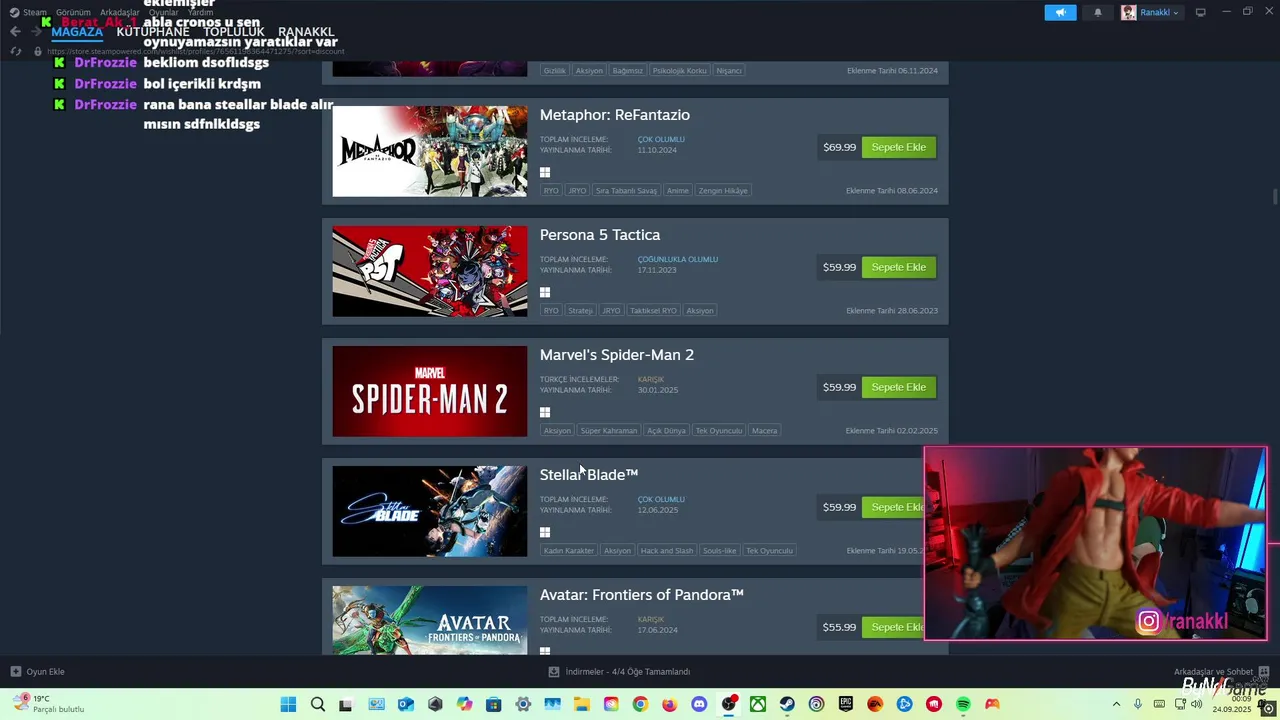Open Marvel's Spider-Man 2 title link

point(617,355)
